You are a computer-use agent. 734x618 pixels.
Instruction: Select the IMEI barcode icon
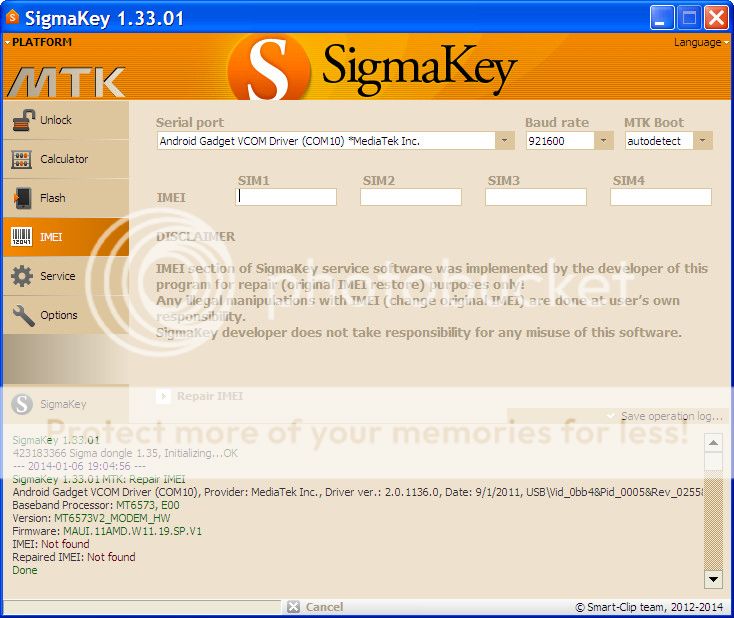click(x=22, y=237)
